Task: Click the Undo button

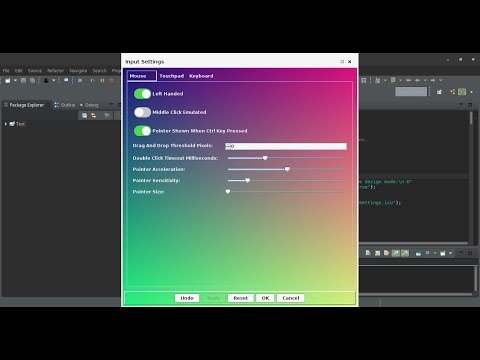Action: (x=187, y=298)
